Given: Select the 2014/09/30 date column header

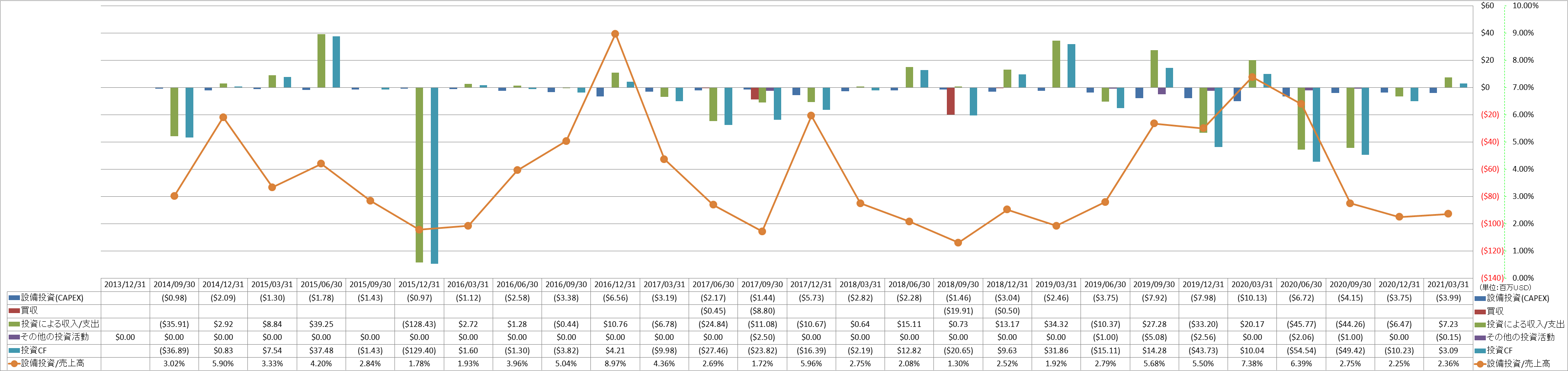Looking at the screenshot, I should pos(174,285).
